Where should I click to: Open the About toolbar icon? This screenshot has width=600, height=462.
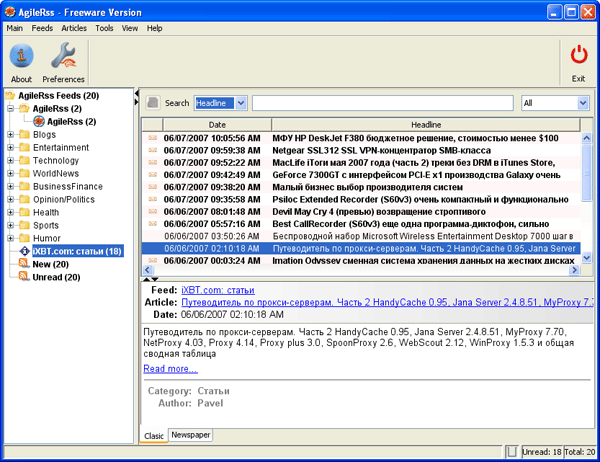[21, 56]
